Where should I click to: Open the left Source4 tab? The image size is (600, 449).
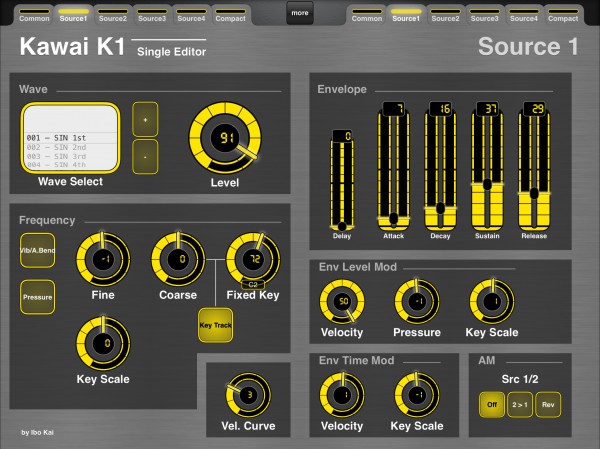pos(191,15)
